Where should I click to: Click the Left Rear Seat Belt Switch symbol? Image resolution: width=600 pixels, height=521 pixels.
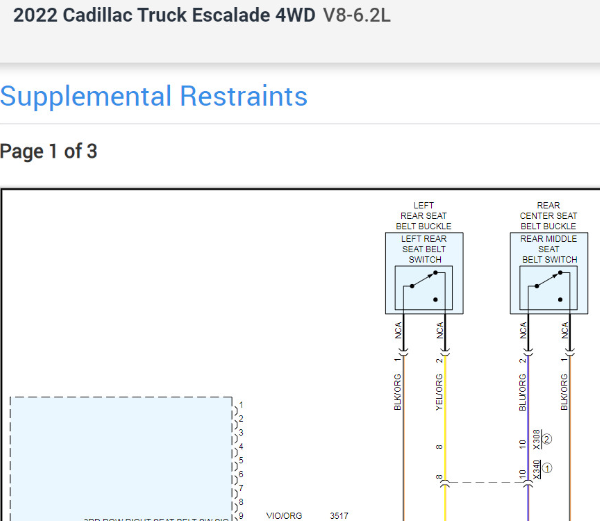tap(424, 288)
